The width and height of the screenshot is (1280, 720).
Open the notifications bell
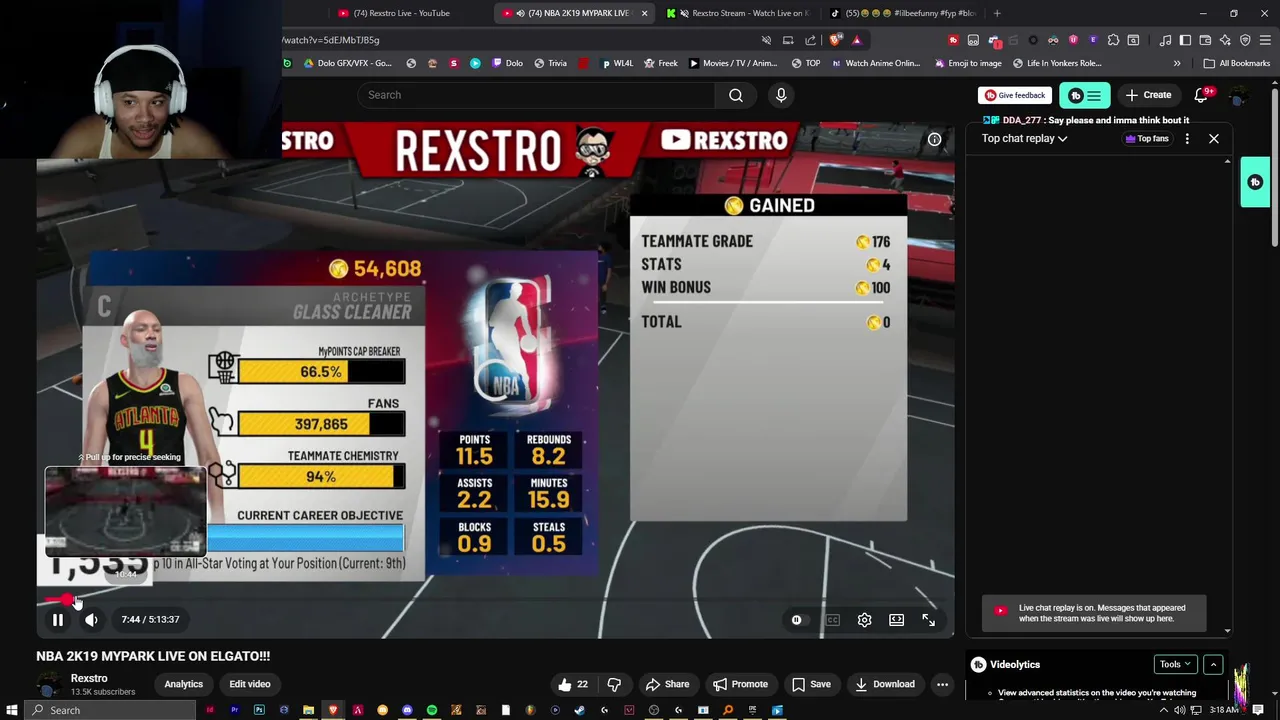click(1202, 95)
